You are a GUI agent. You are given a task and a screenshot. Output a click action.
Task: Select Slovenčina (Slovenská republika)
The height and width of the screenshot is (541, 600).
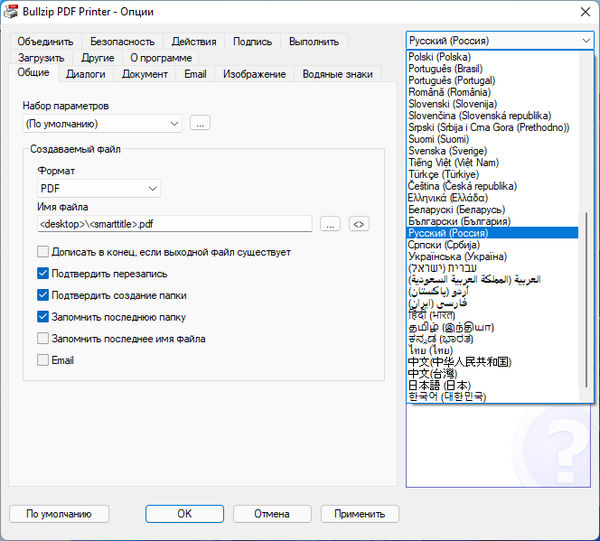(x=492, y=116)
